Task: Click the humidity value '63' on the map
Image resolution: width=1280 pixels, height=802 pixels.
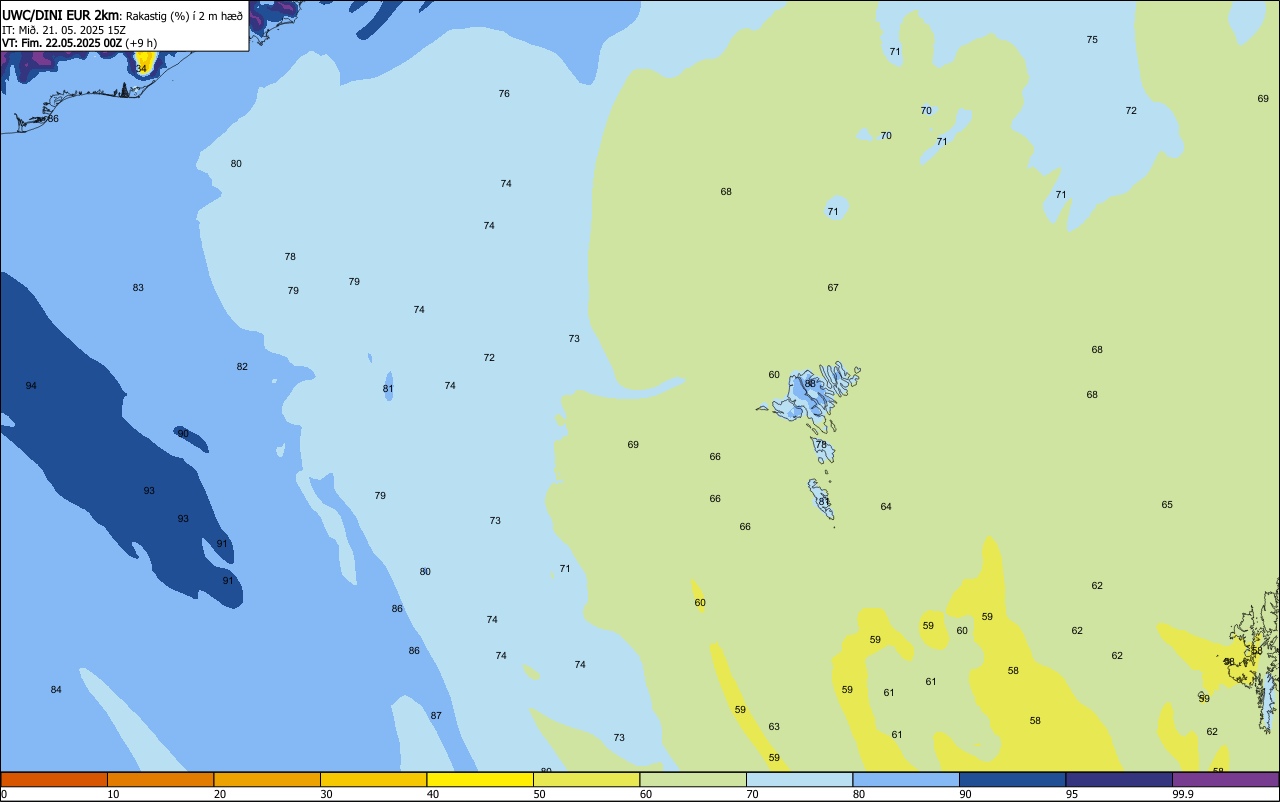Action: click(x=774, y=727)
